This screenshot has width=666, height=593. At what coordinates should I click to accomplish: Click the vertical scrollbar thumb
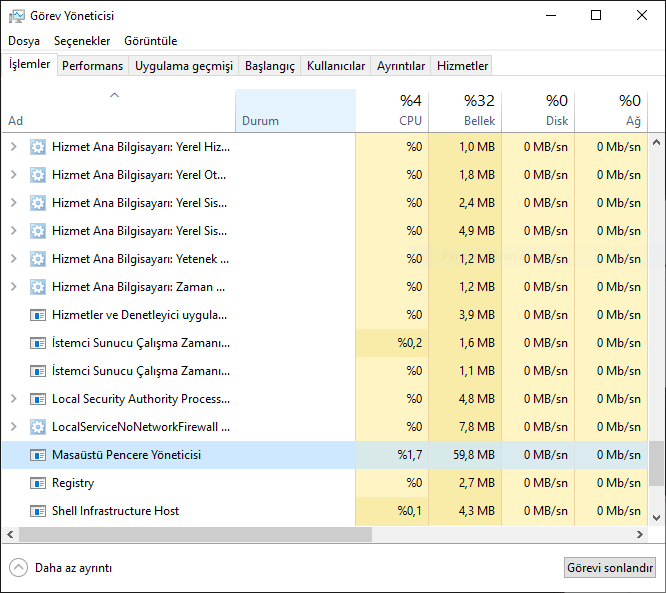[656, 463]
